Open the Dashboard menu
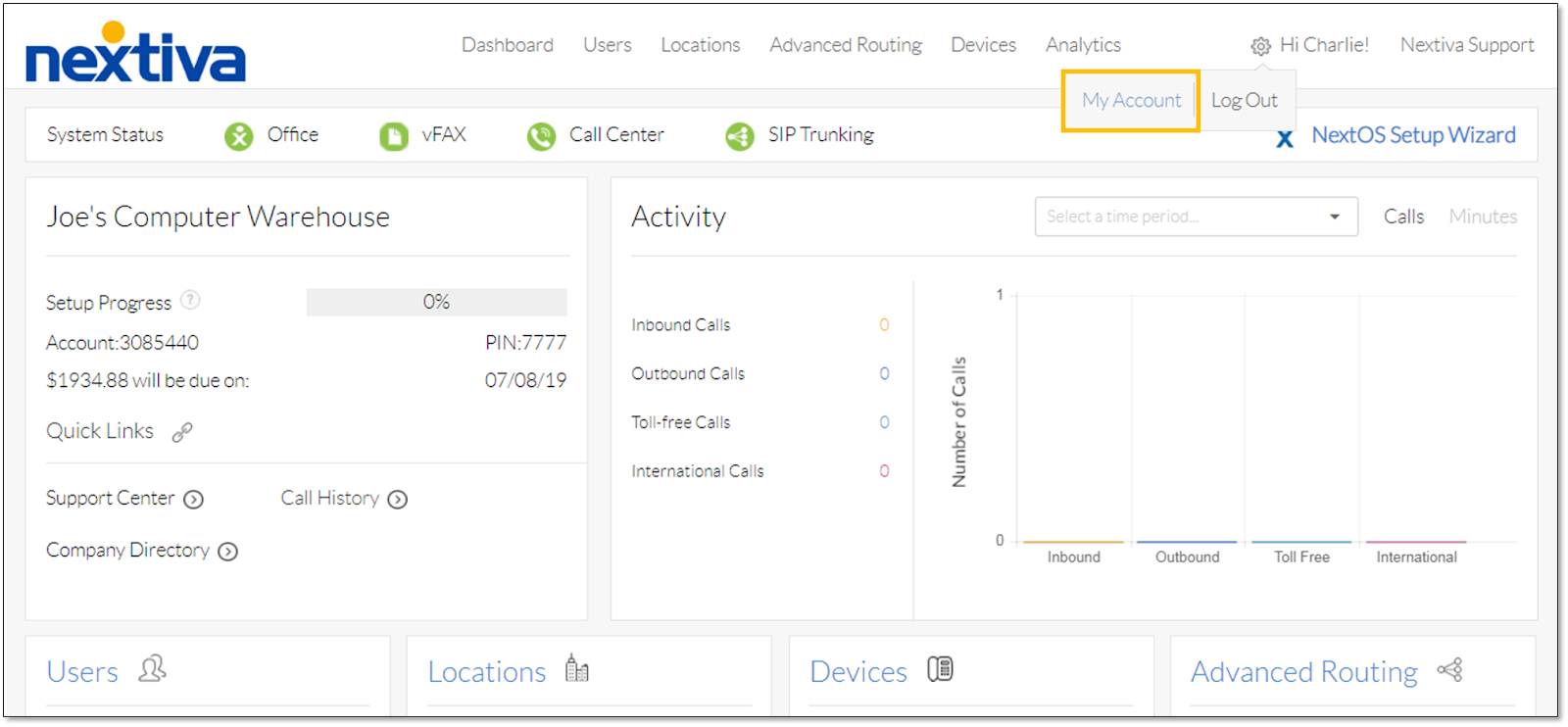1568x727 pixels. pos(508,45)
